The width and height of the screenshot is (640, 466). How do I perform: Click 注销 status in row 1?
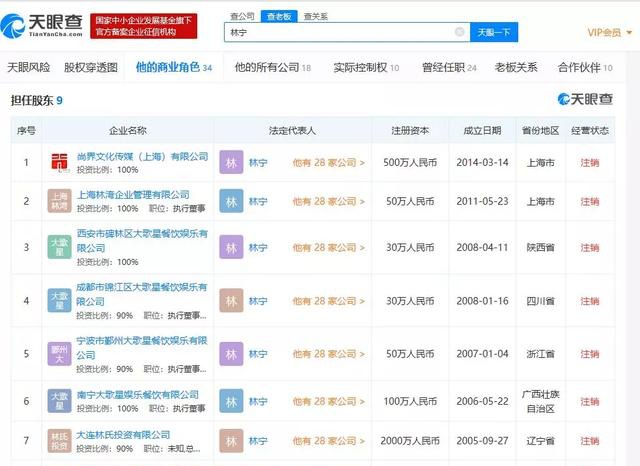590,163
